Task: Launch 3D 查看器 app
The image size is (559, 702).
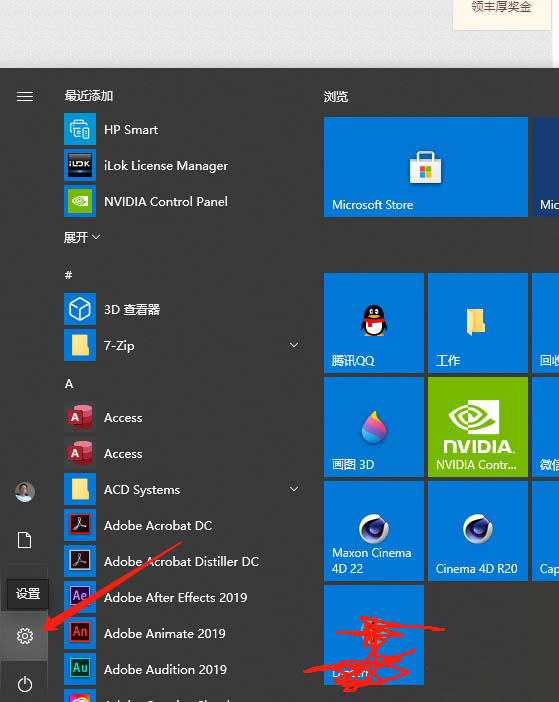Action: coord(132,309)
